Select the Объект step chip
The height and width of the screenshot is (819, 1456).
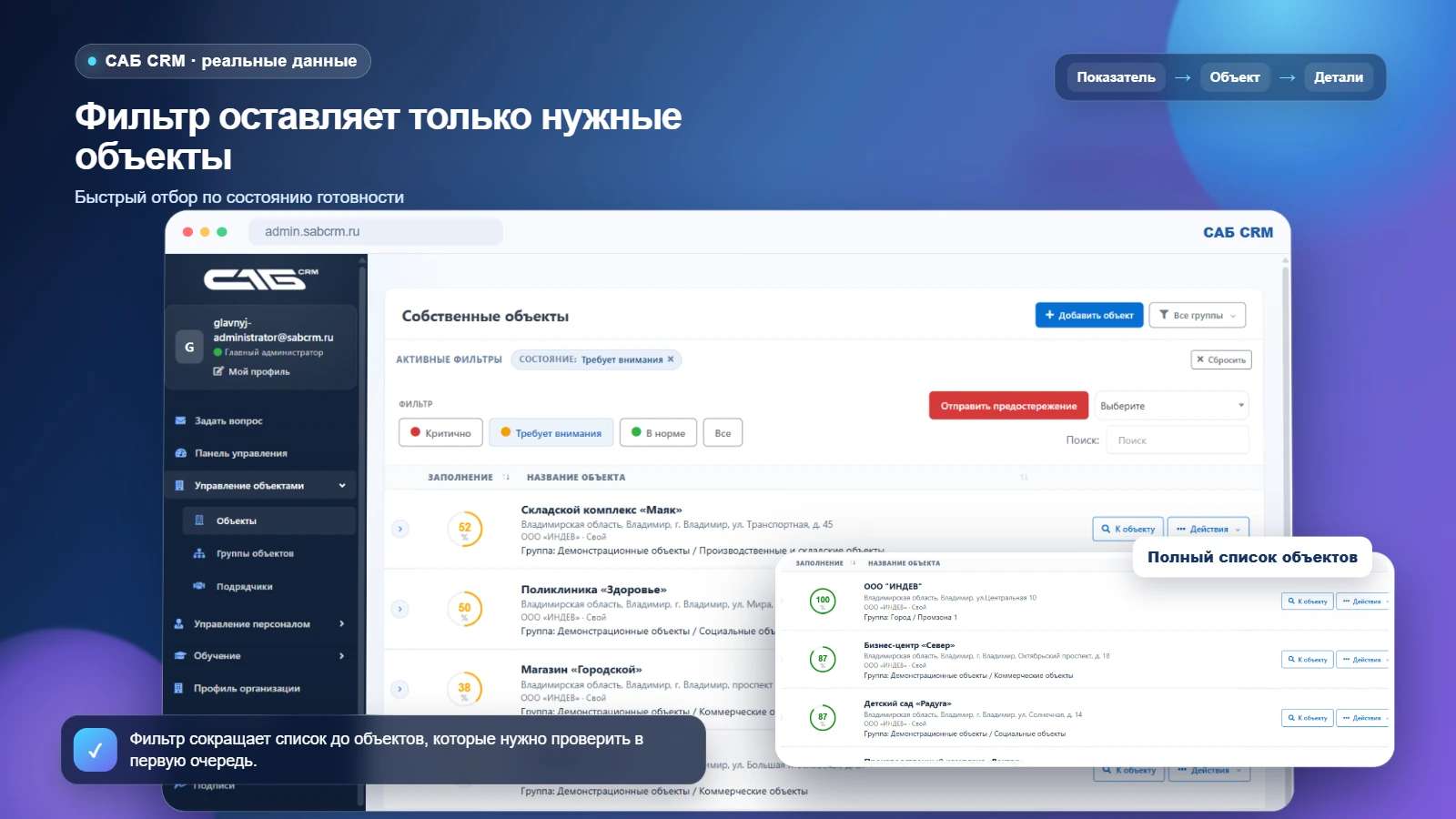click(1235, 77)
